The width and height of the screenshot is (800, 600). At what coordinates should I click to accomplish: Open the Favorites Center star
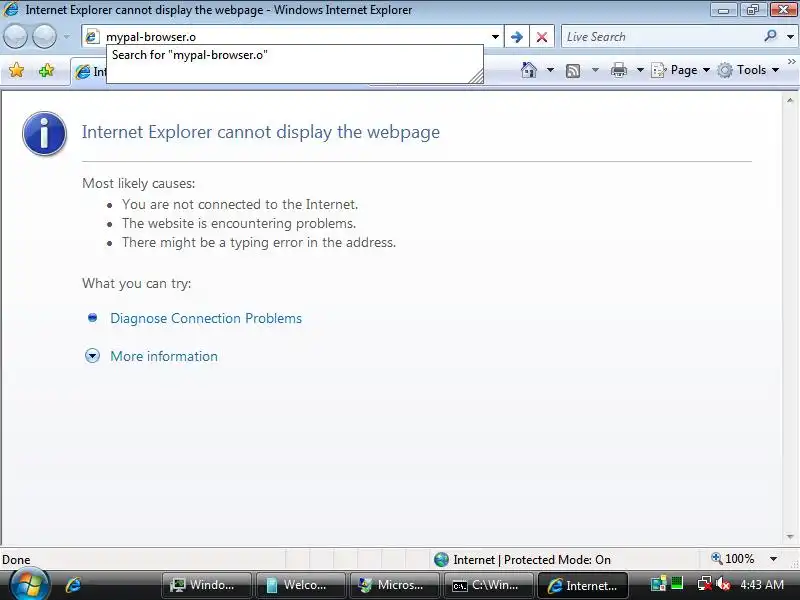tap(16, 70)
